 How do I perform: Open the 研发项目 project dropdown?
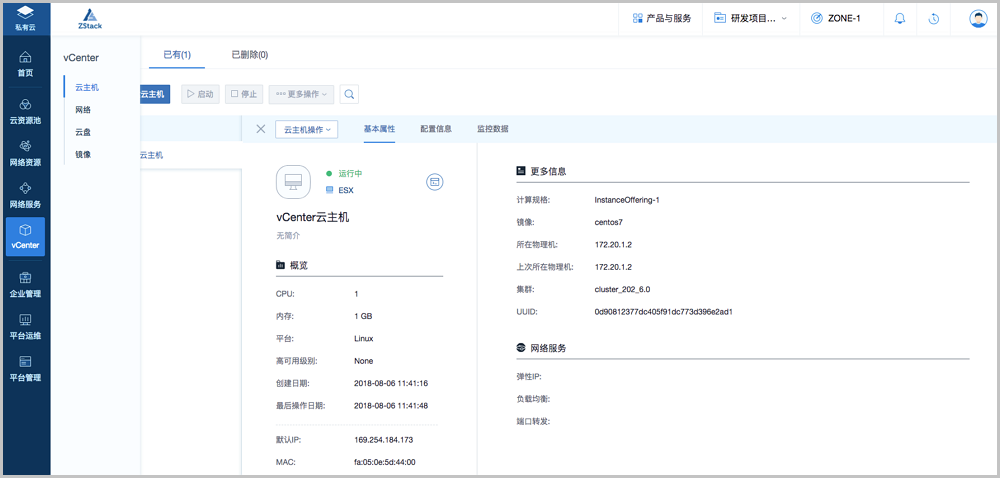pos(750,18)
